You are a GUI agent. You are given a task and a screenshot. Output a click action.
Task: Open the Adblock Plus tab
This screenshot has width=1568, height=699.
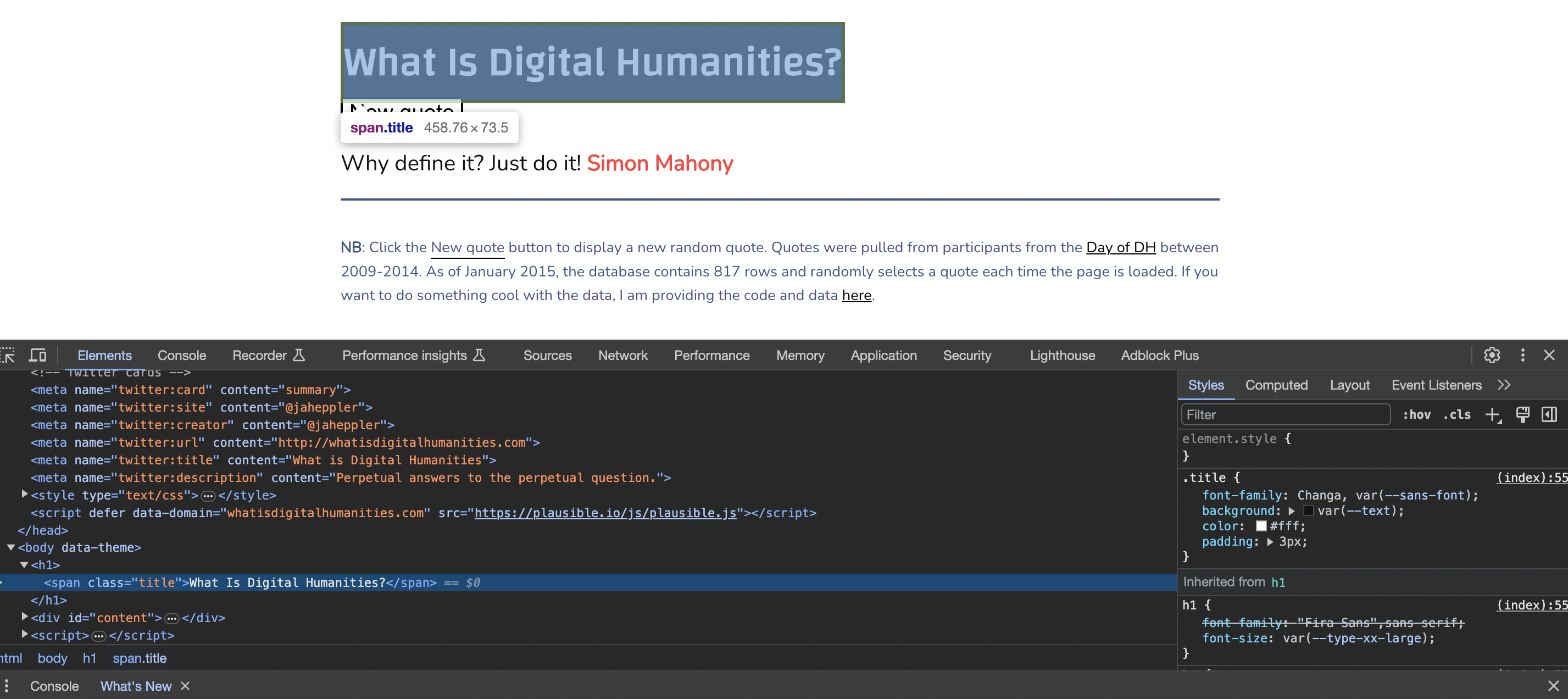click(x=1160, y=355)
